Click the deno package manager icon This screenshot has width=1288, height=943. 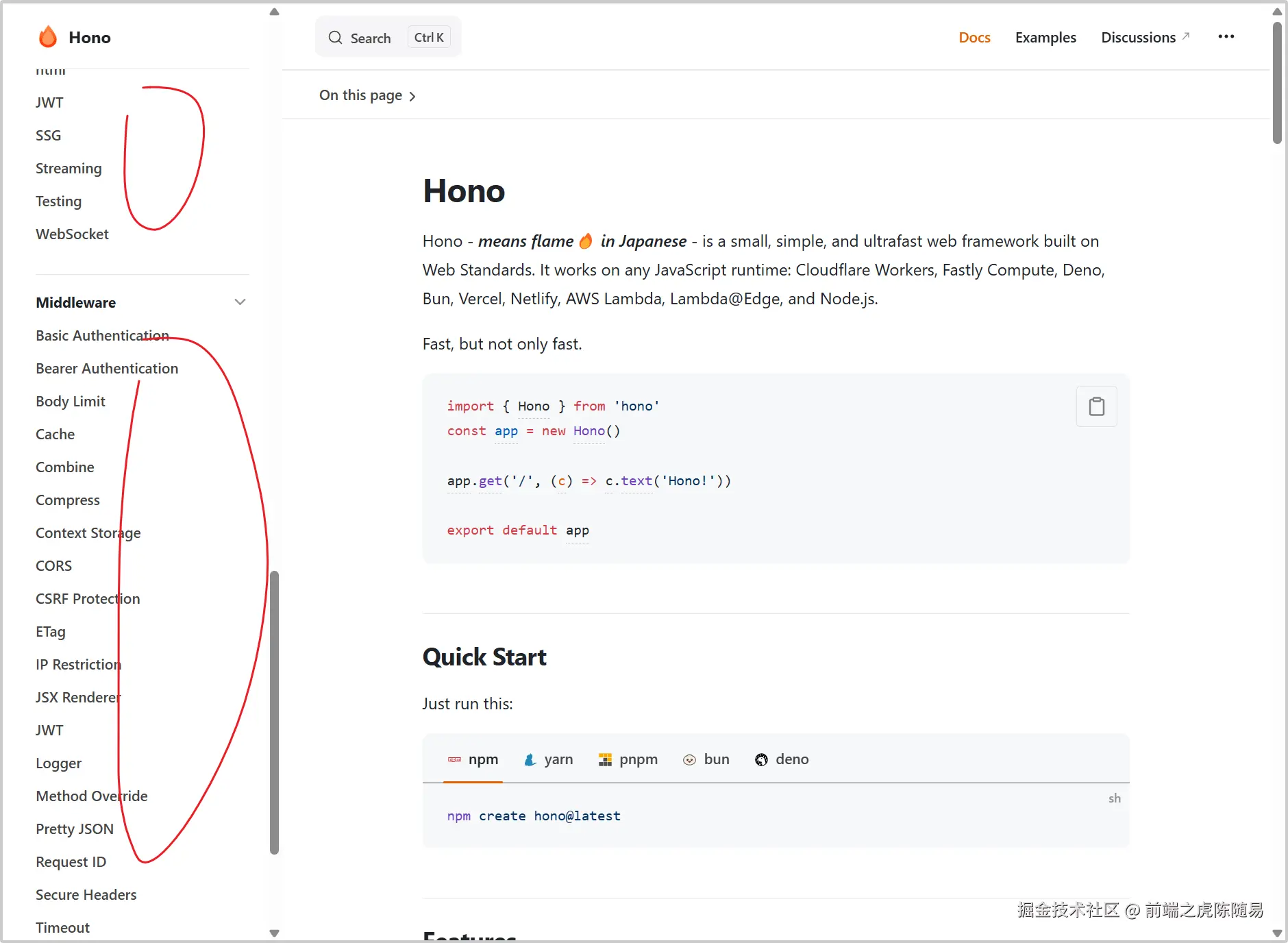pyautogui.click(x=761, y=759)
